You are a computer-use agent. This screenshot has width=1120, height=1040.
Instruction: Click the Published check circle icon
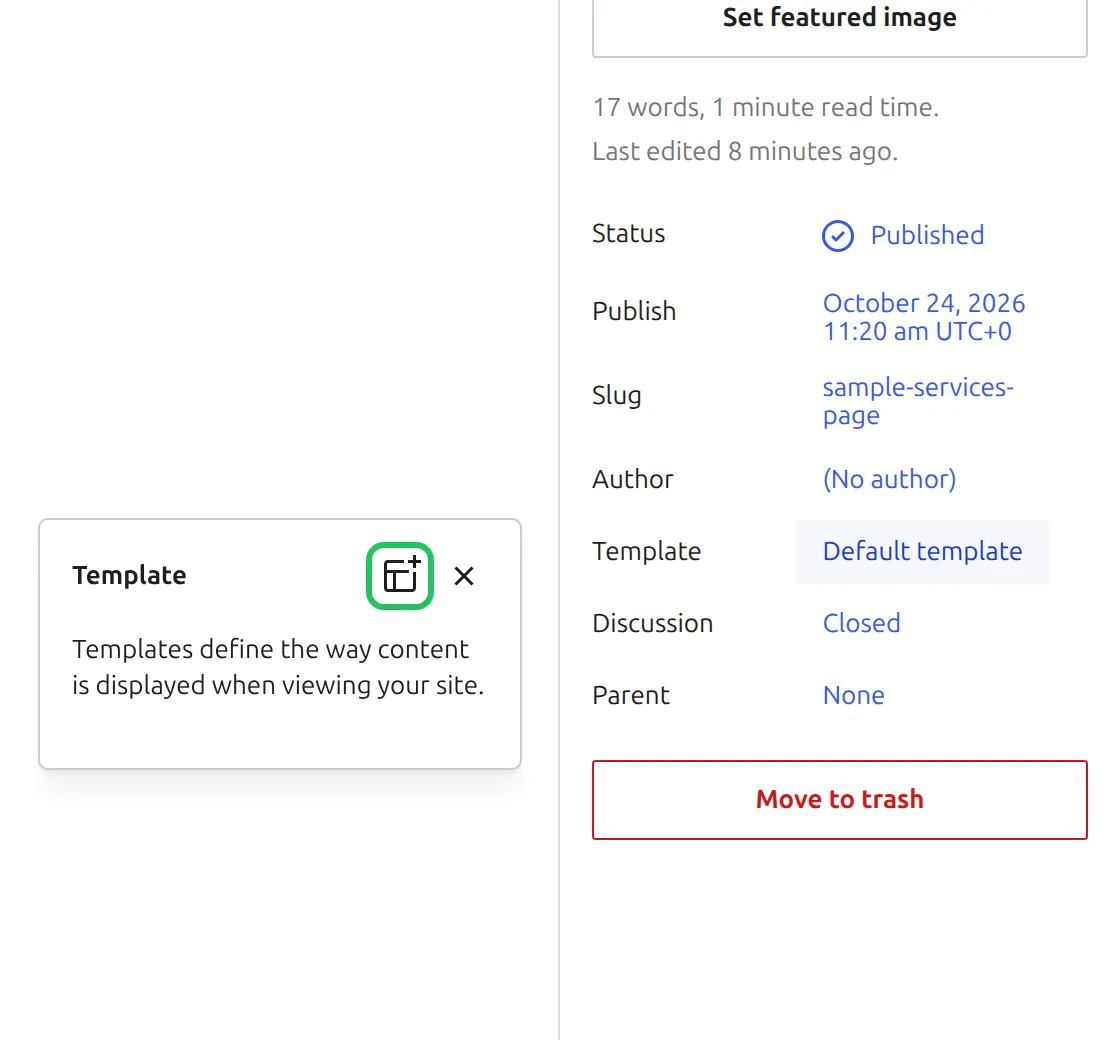(837, 236)
